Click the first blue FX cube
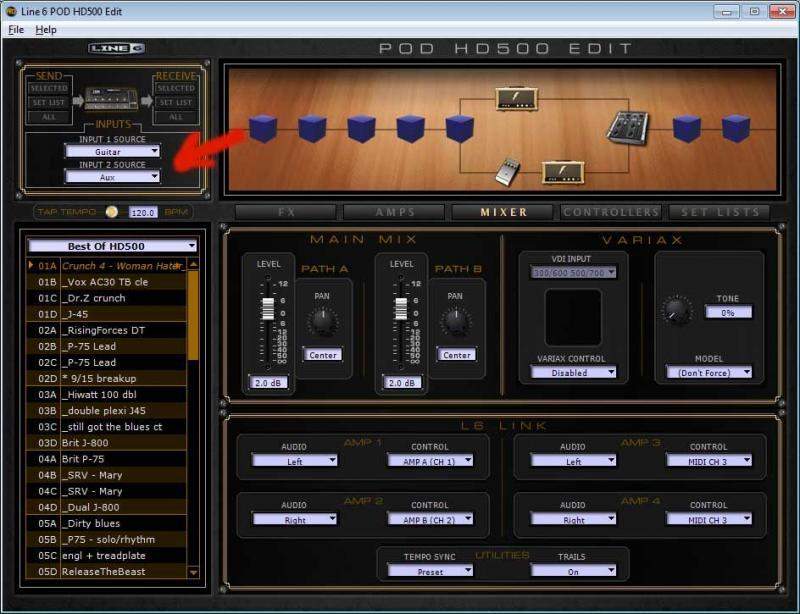The image size is (800, 614). 262,129
